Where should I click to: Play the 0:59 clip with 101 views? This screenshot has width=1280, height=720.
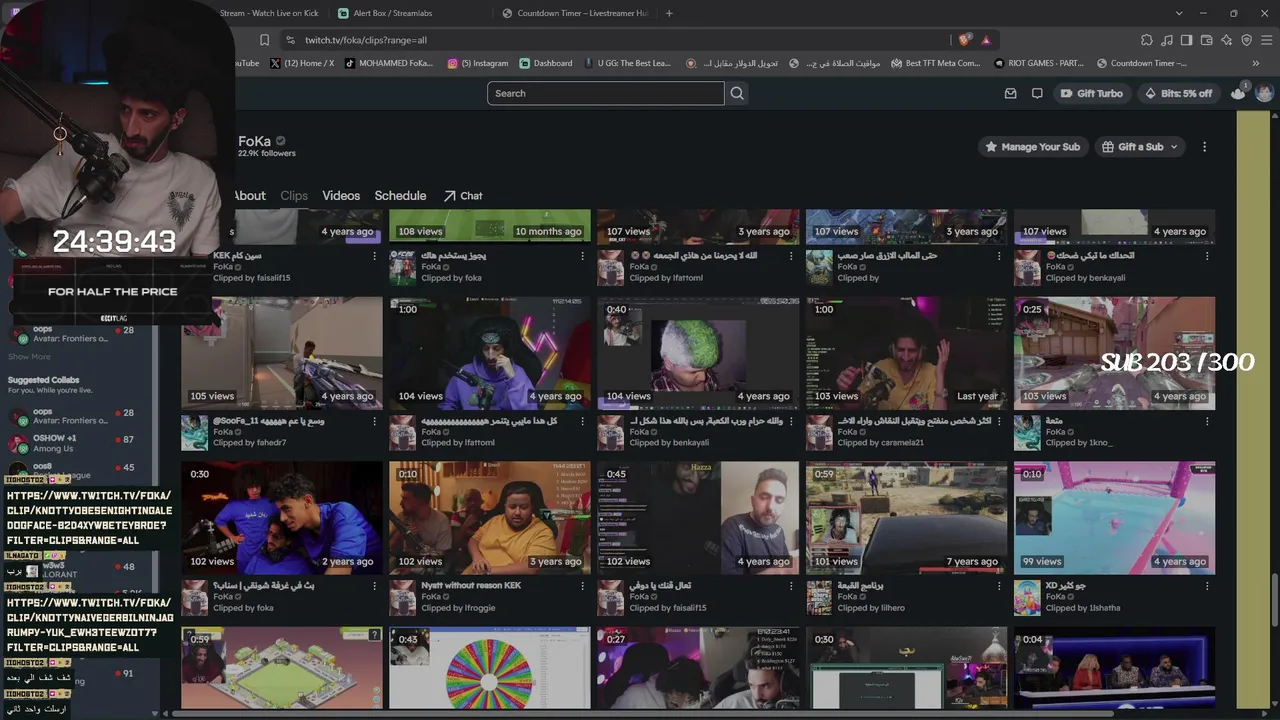click(x=907, y=518)
